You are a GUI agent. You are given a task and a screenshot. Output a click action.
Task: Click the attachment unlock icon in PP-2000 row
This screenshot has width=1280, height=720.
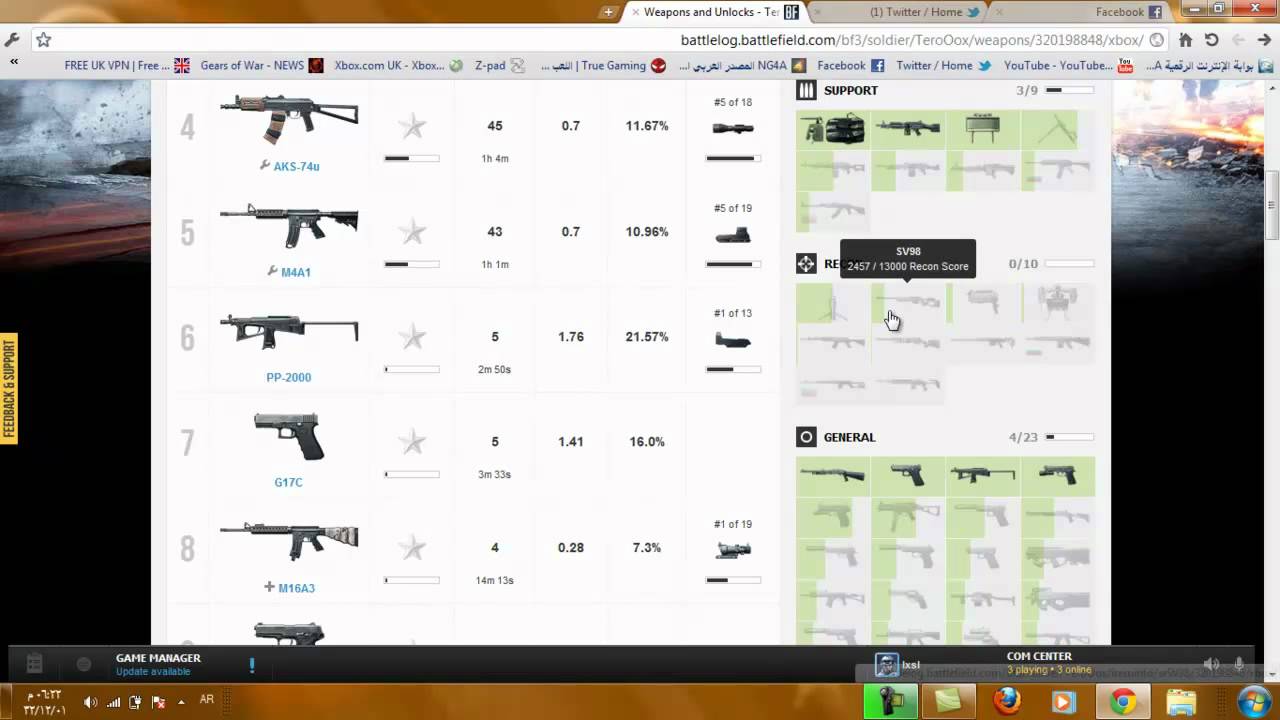733,341
